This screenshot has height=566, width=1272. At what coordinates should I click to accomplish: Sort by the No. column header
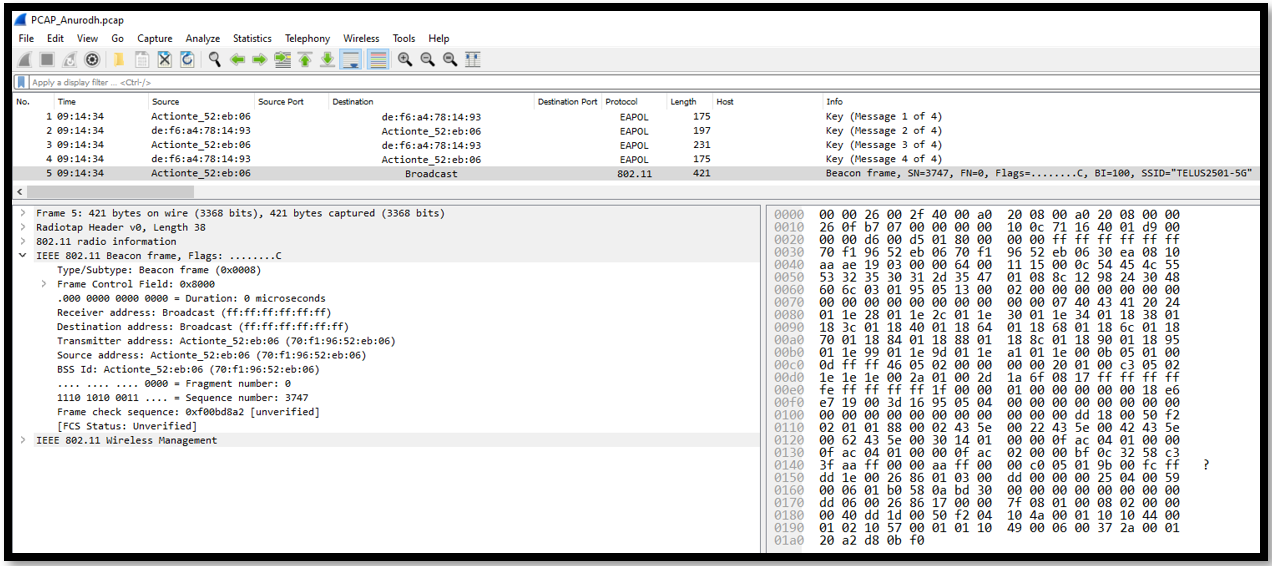34,102
